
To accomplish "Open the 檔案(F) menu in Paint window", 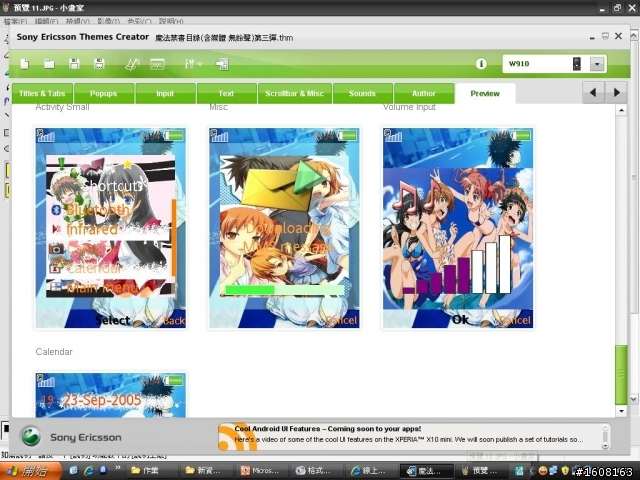I will tap(16, 21).
